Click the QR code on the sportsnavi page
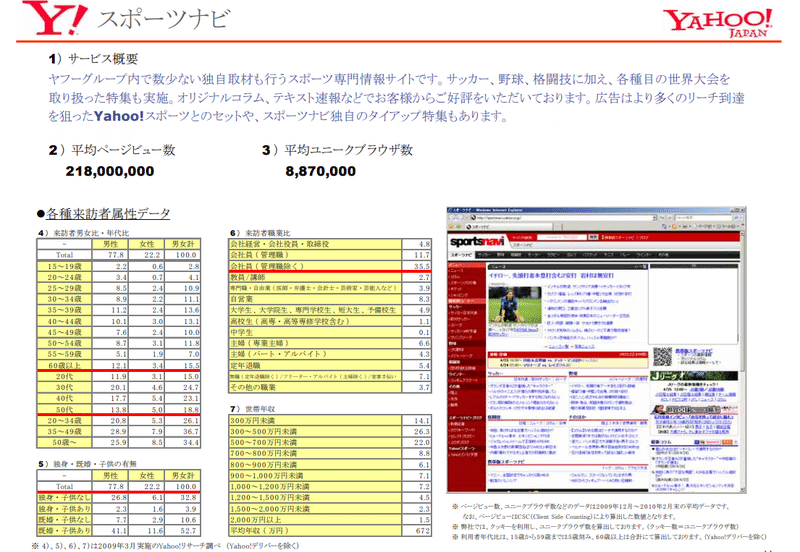Screen dimensions: 800x552 click(662, 356)
